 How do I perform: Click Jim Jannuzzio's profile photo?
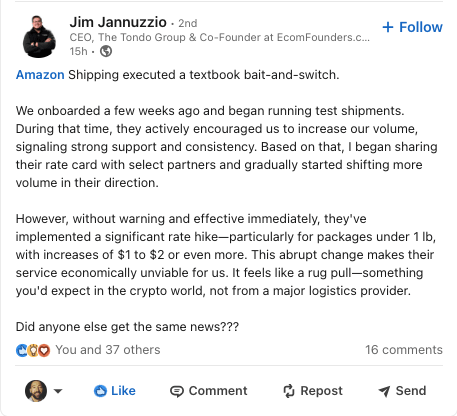(x=39, y=37)
